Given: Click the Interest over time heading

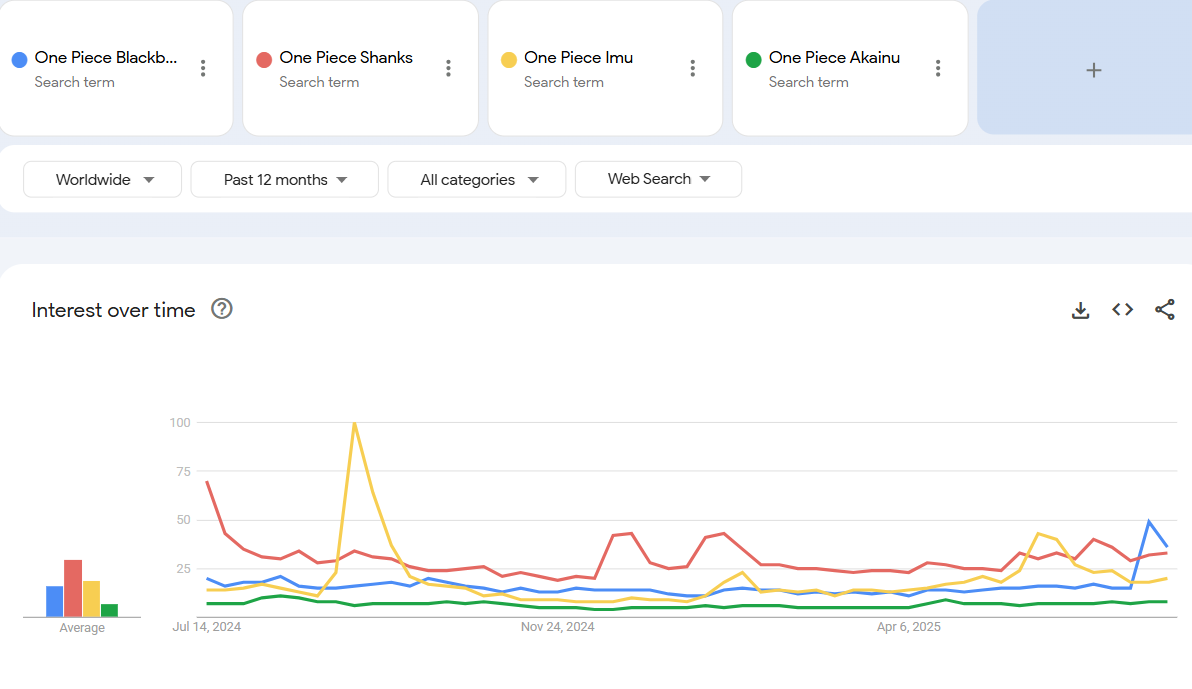Looking at the screenshot, I should coord(113,310).
